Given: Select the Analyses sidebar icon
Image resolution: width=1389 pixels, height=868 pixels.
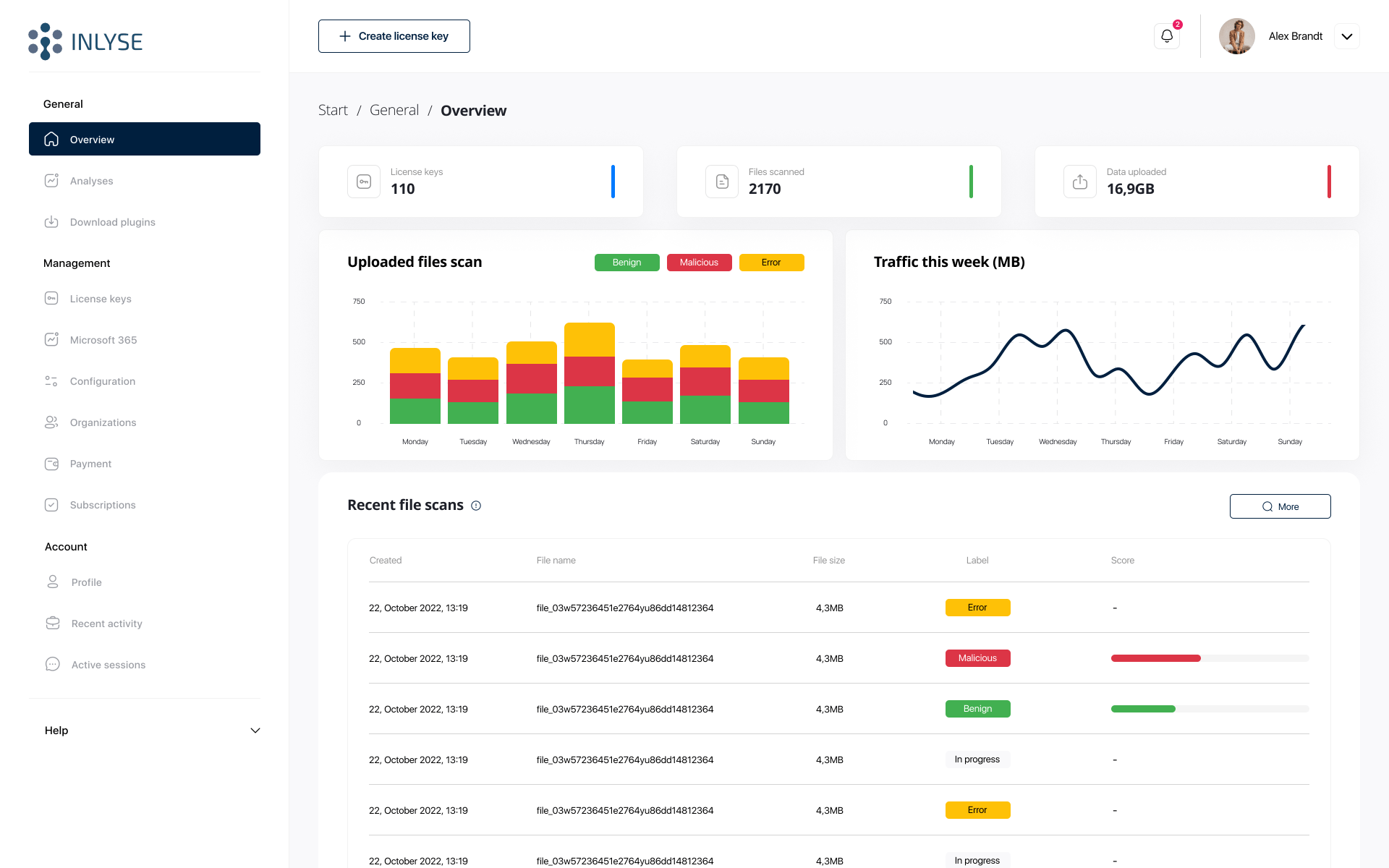Looking at the screenshot, I should (x=51, y=180).
